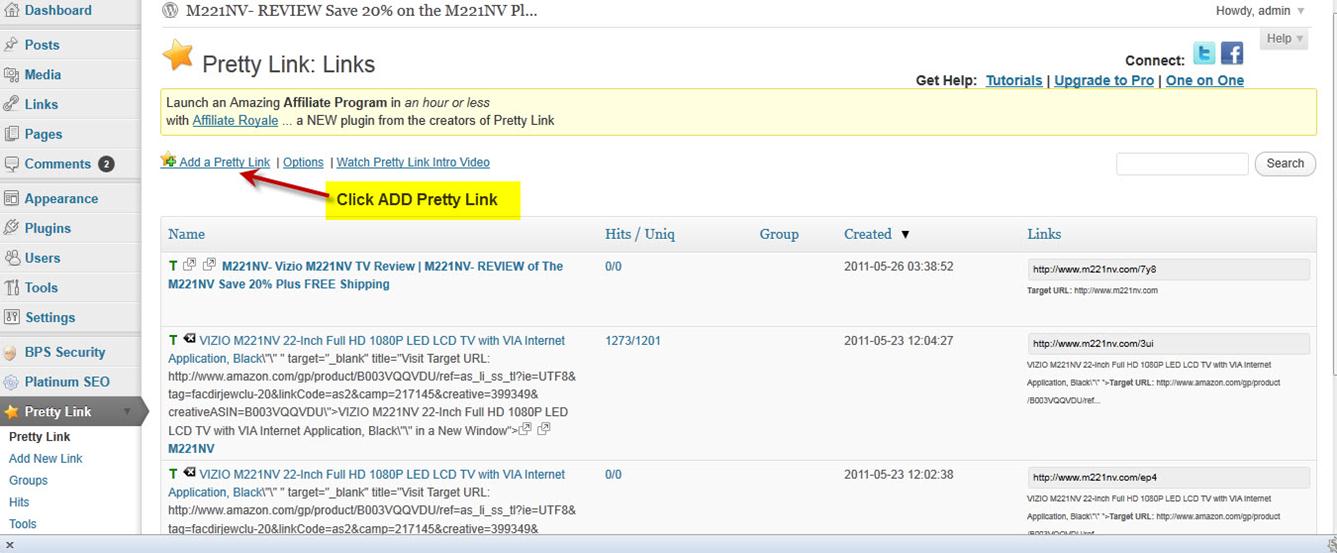The width and height of the screenshot is (1337, 553).
Task: Click the Posts pin icon in sidebar
Action: coord(11,45)
